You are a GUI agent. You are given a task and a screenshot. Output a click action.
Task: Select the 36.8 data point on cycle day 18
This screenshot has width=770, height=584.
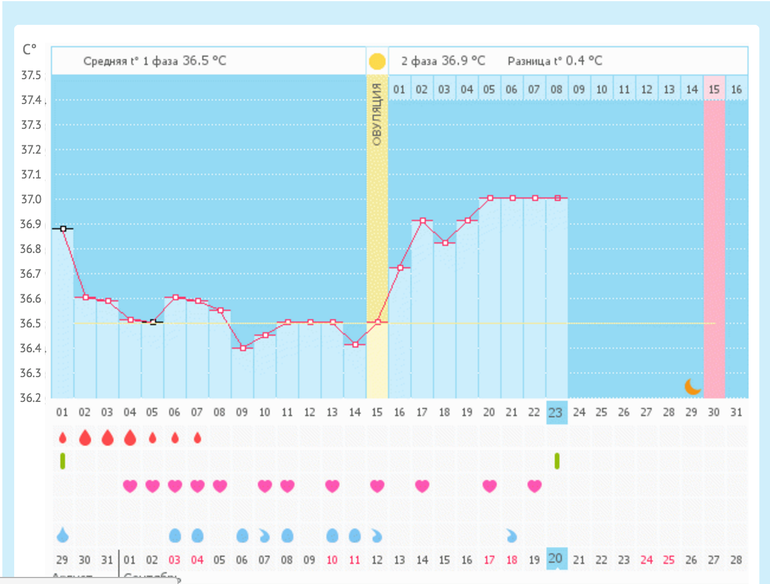pos(445,243)
